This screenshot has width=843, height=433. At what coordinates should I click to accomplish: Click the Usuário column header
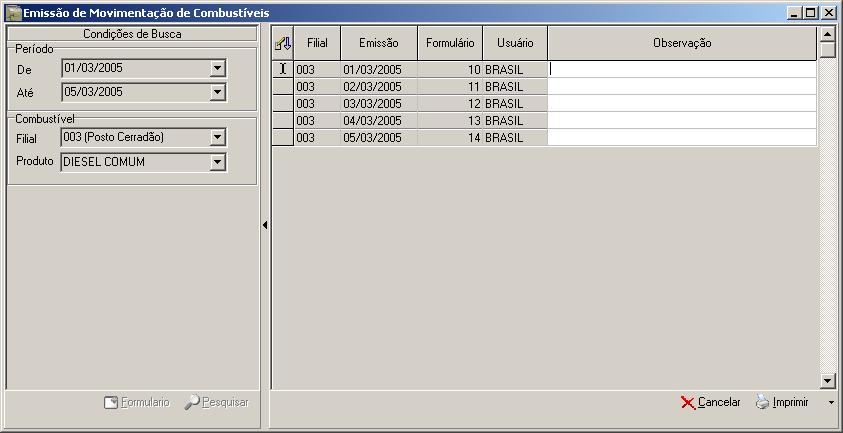point(515,43)
